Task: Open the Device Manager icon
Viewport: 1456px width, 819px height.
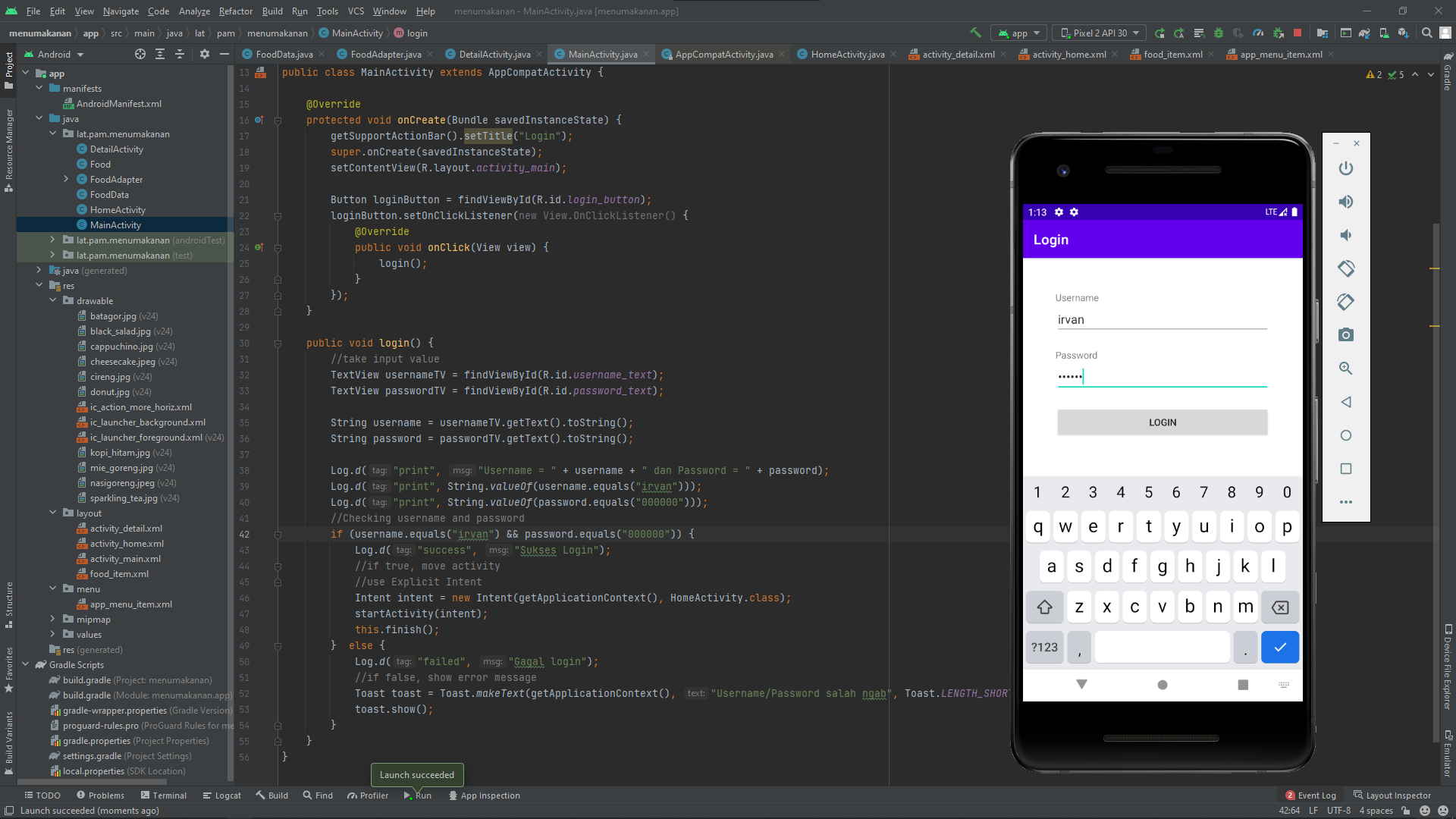Action: [x=1383, y=33]
